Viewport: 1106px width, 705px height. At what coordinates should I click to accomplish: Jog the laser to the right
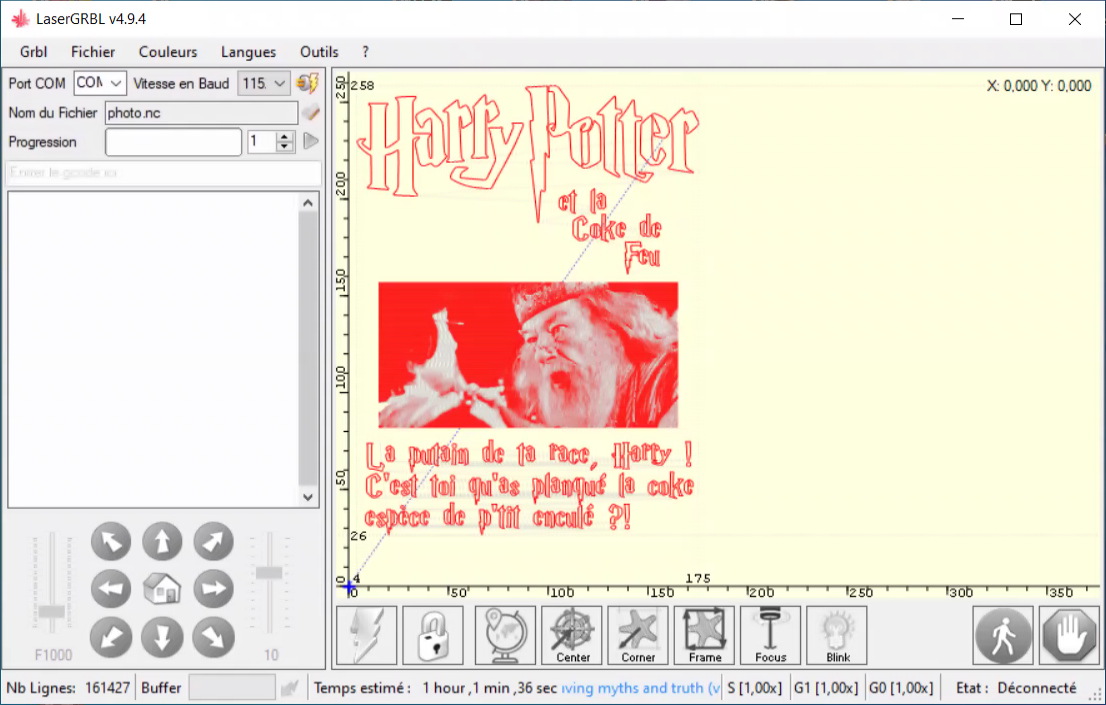(x=214, y=589)
